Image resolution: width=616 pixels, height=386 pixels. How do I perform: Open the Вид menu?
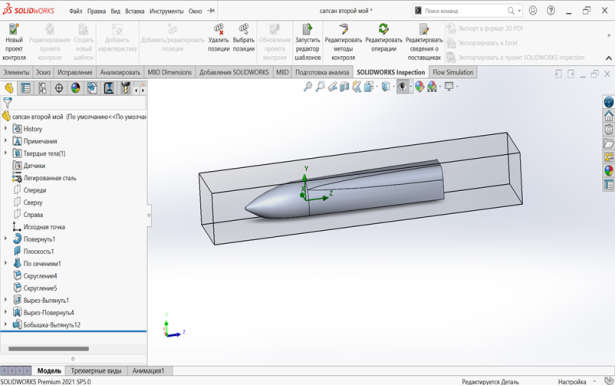[116, 11]
